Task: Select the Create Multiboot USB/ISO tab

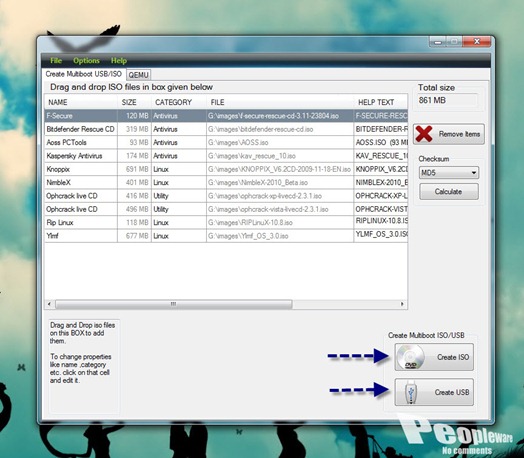Action: click(84, 74)
